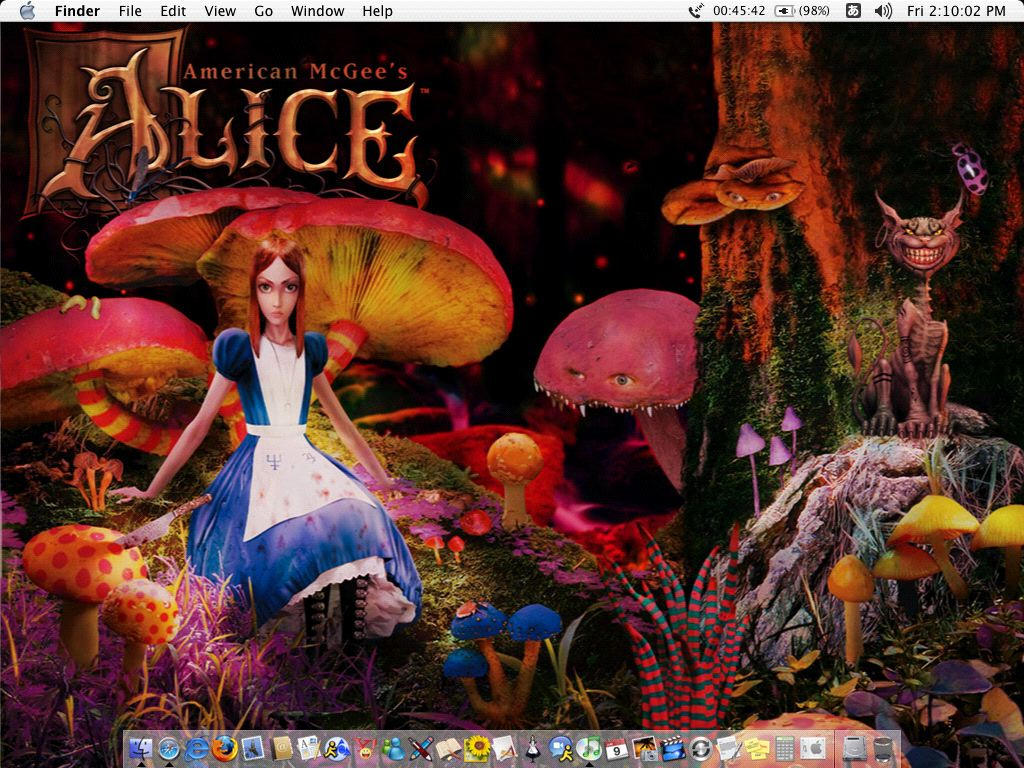Open Stickies yellow notes in dock
Screen dimensions: 1024x768
point(757,748)
